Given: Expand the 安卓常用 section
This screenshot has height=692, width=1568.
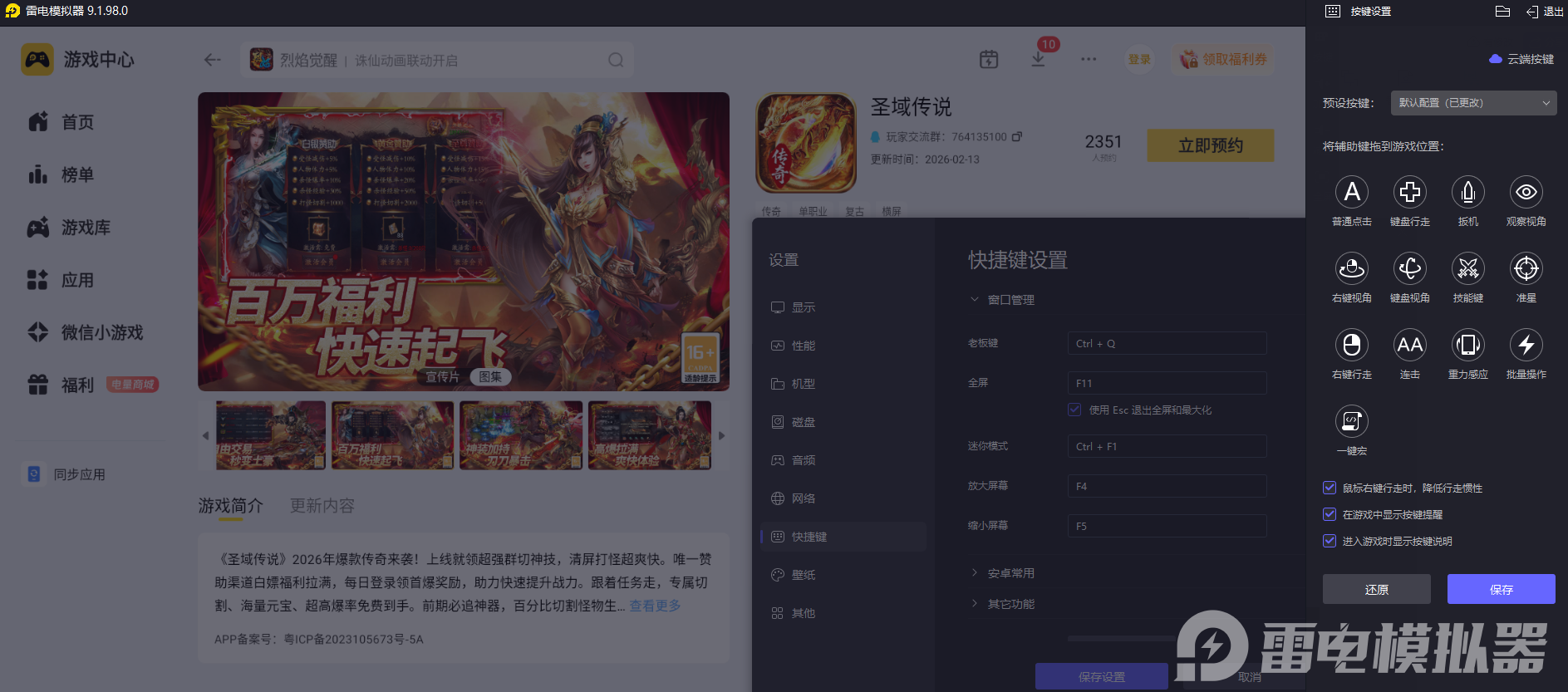Looking at the screenshot, I should point(1003,573).
